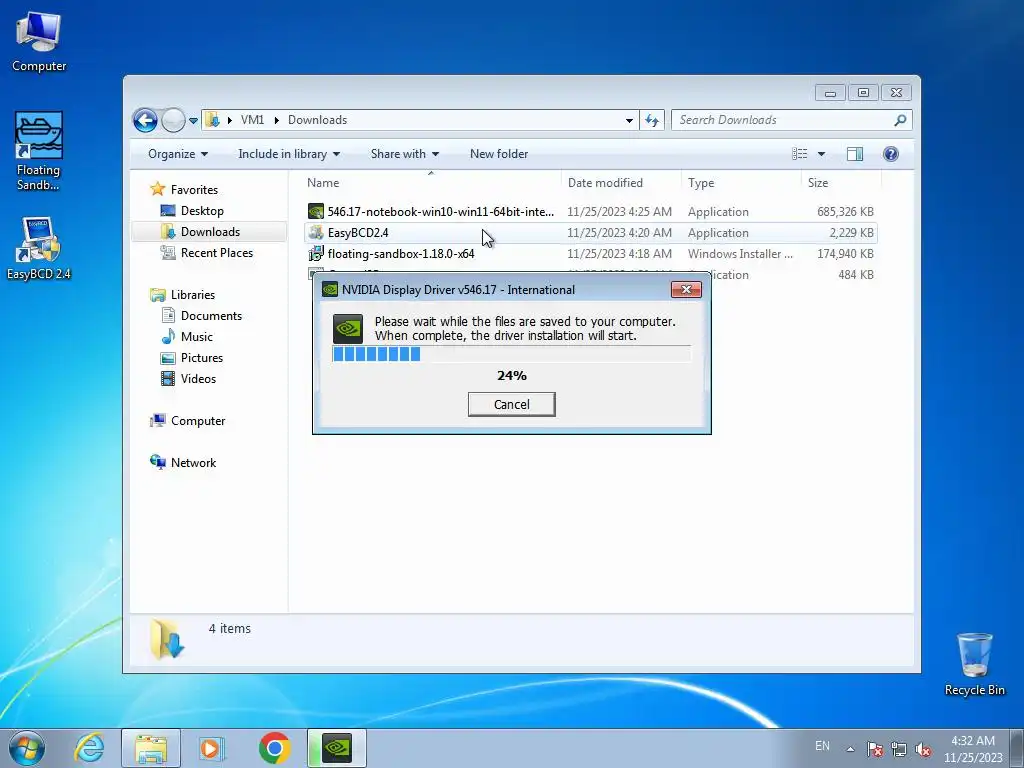Select the EasyBCD2.4 file
The image size is (1024, 768).
pos(590,232)
